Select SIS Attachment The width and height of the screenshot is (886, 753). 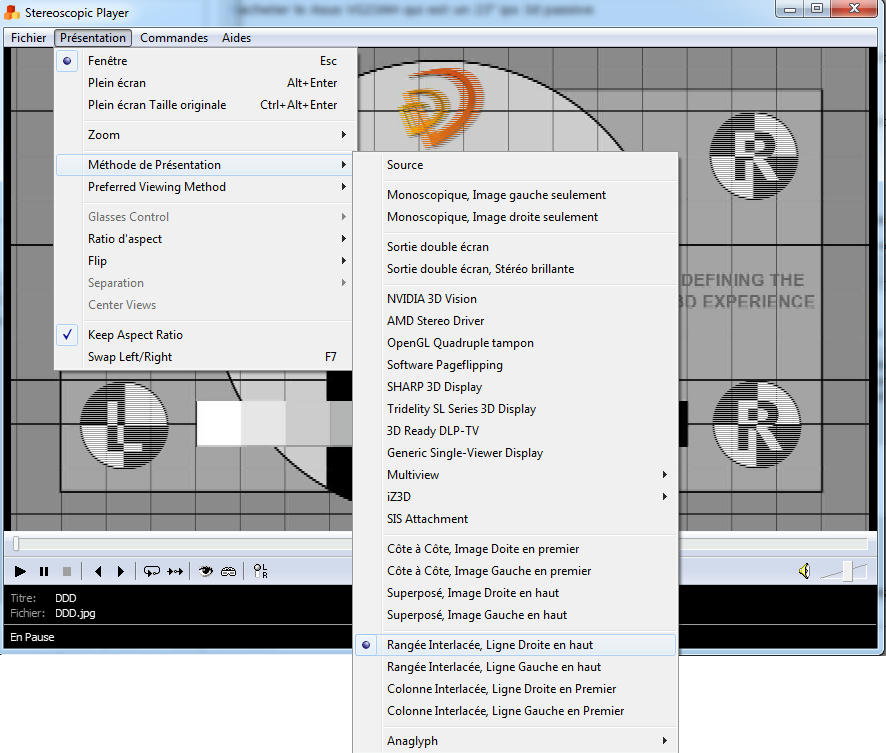[515, 519]
